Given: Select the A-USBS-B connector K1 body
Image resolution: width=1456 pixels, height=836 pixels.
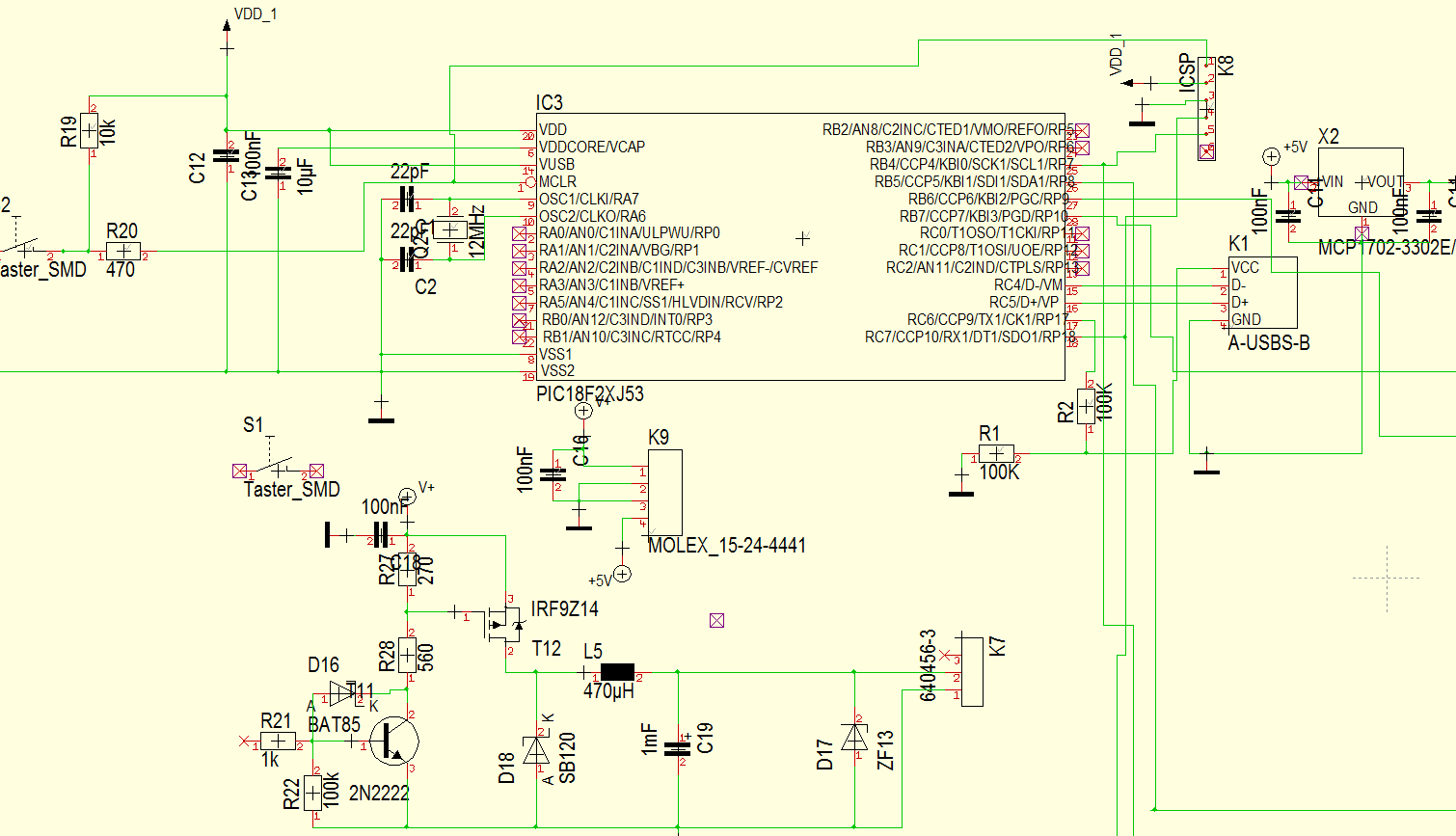Looking at the screenshot, I should 1262,292.
